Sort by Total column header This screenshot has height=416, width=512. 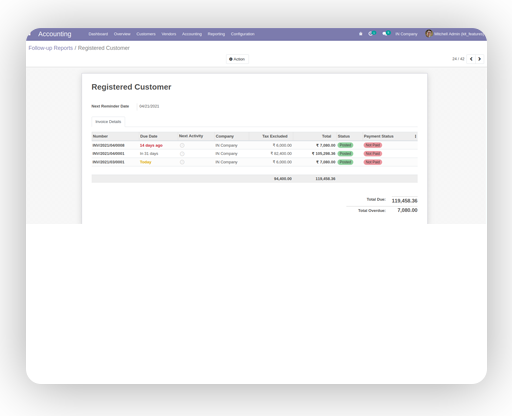click(326, 136)
